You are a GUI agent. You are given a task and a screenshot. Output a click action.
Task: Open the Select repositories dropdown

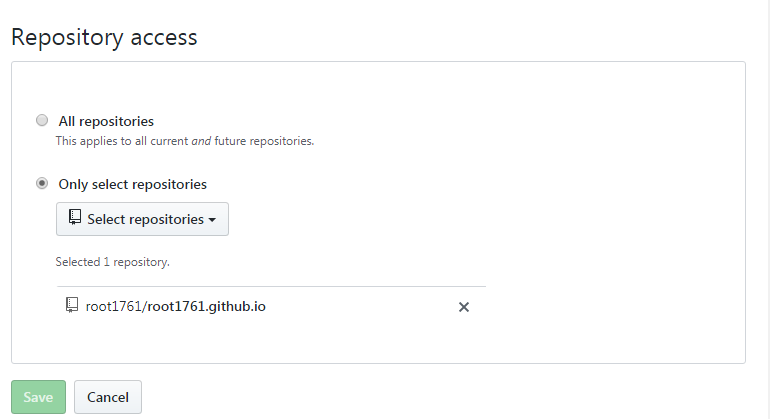[x=142, y=219]
